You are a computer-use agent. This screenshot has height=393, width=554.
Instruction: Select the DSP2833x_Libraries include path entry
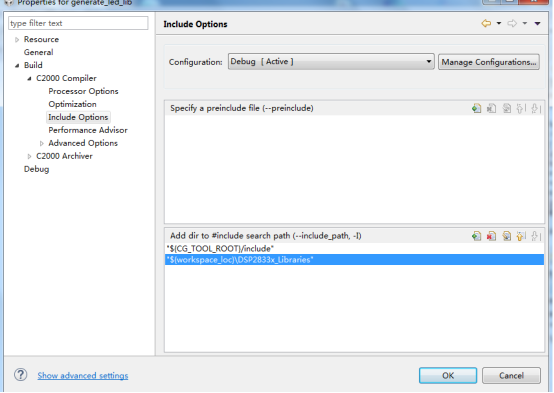[x=354, y=260]
